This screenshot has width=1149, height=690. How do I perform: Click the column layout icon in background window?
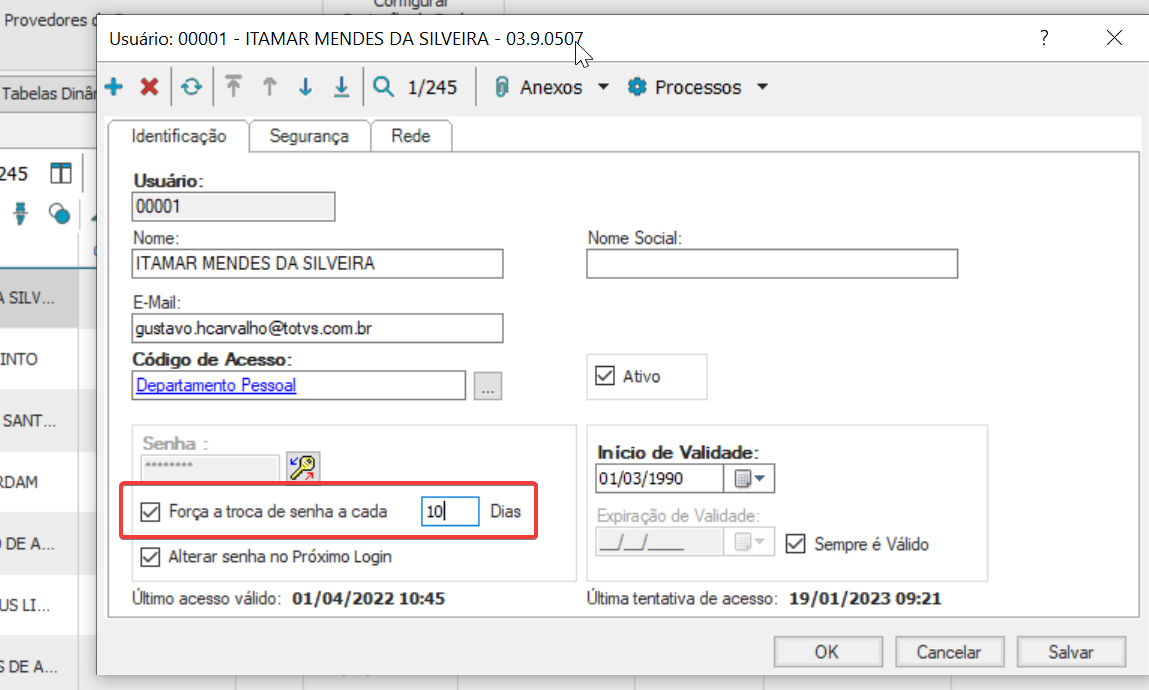(61, 174)
